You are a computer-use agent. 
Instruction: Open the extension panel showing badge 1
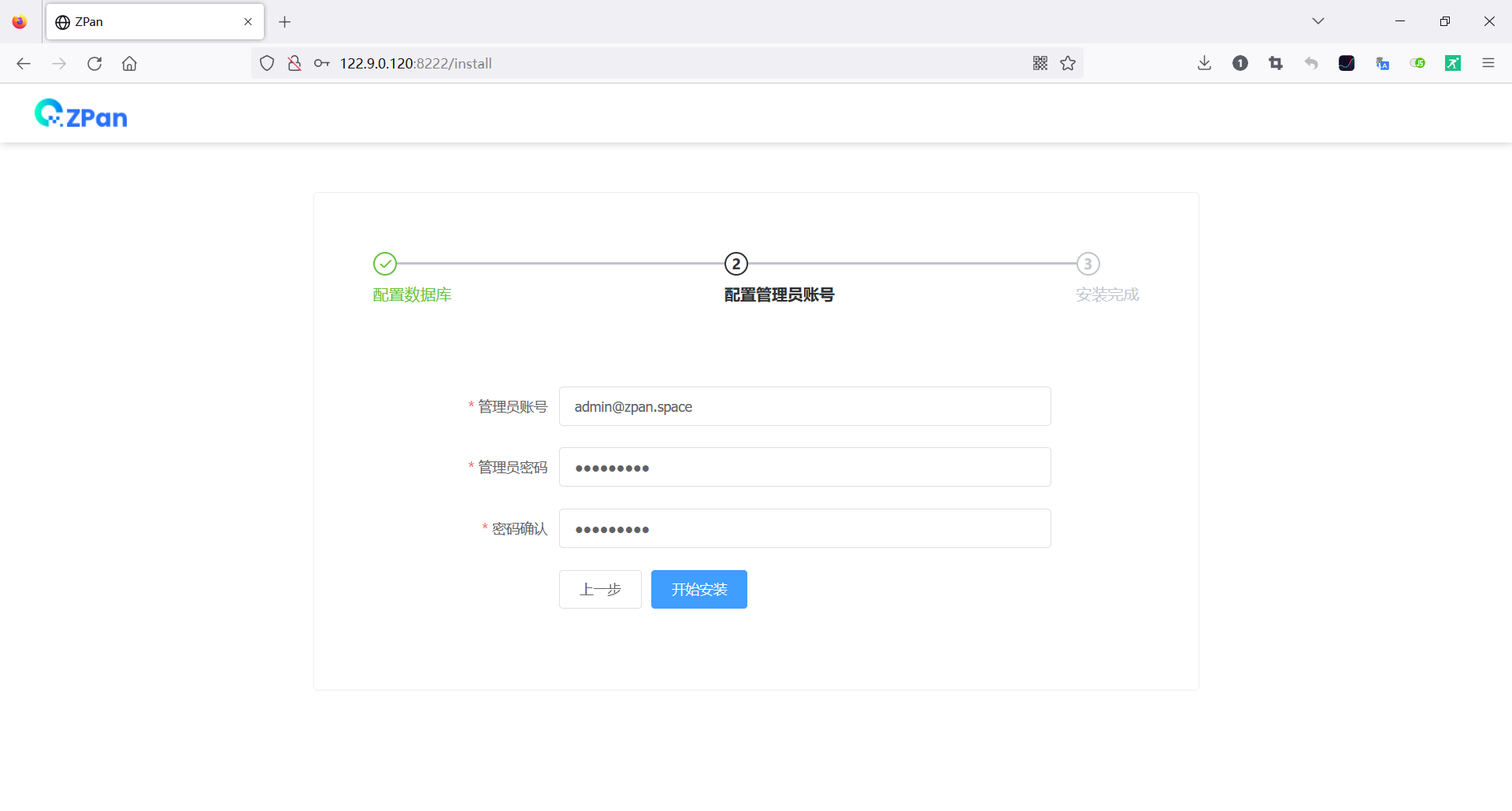(x=1240, y=63)
